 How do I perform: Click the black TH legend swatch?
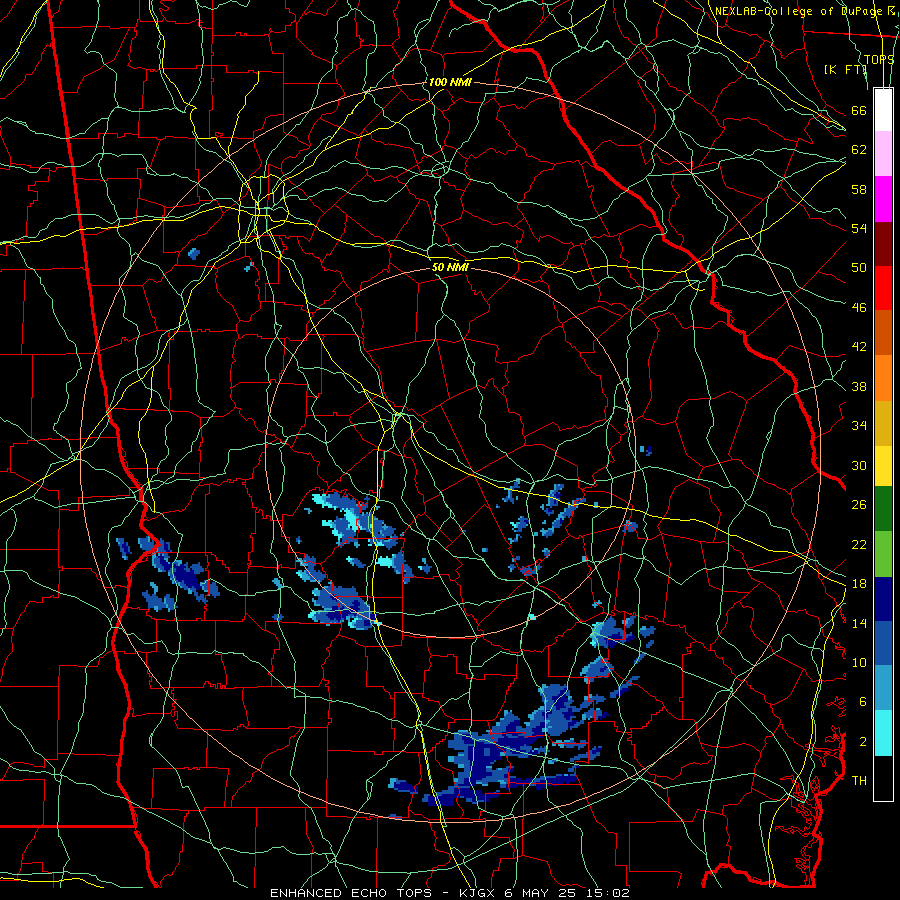883,778
